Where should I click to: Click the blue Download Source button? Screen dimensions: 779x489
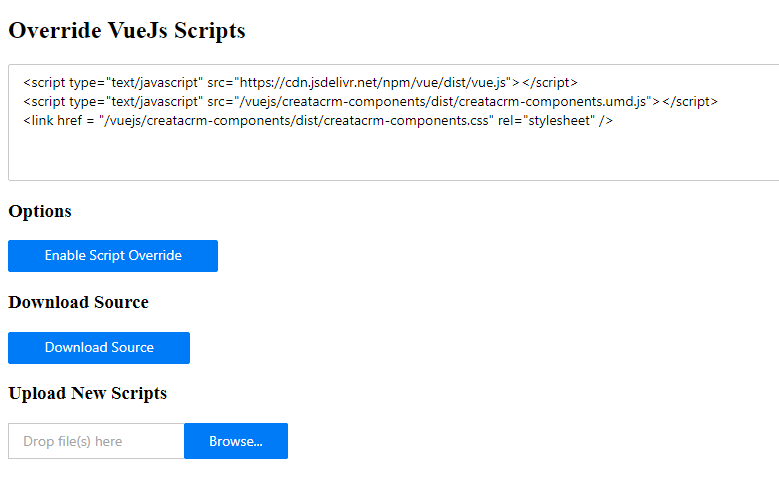pyautogui.click(x=99, y=348)
